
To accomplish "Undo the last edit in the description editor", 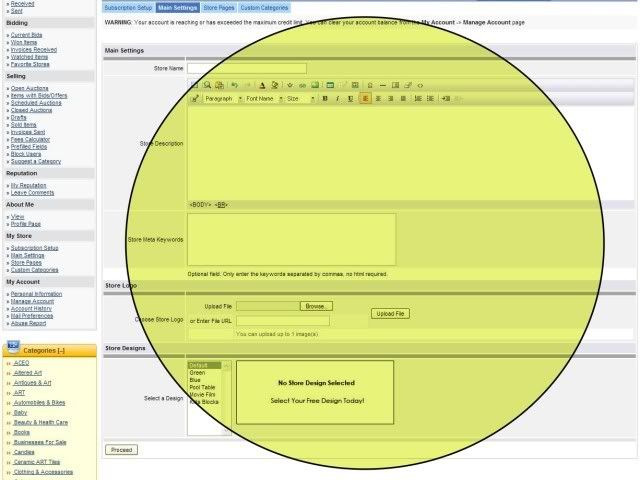I will point(235,85).
